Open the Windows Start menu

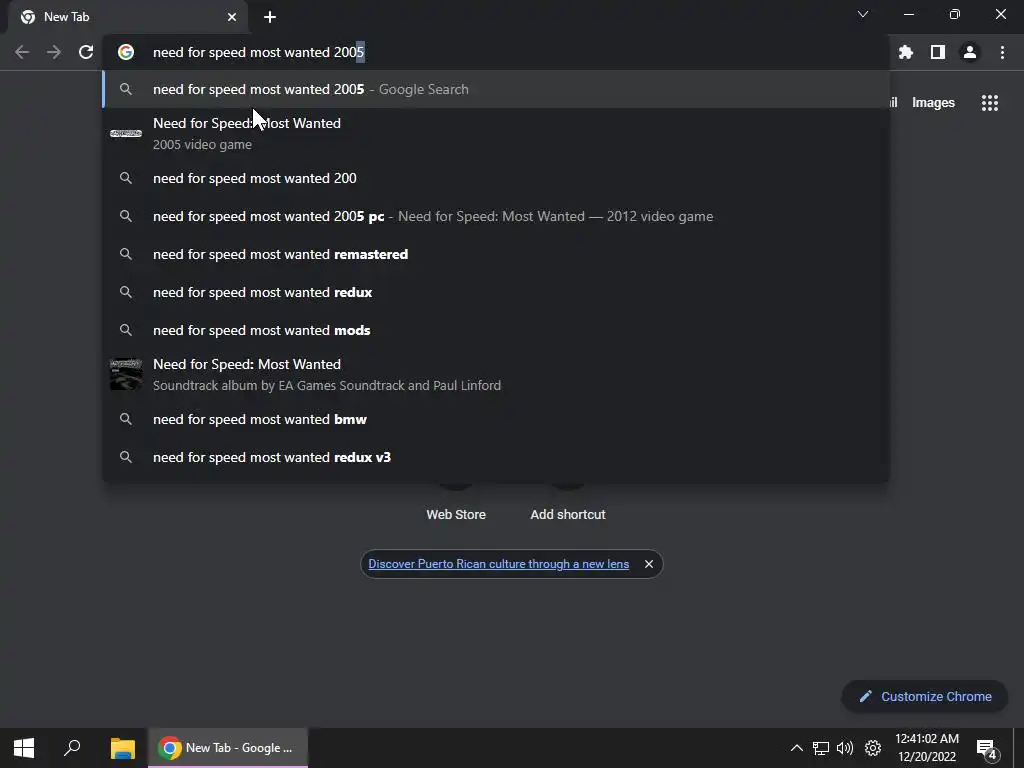pyautogui.click(x=24, y=748)
